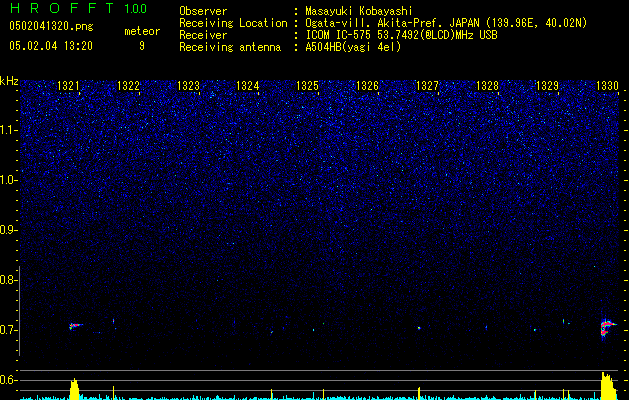Click the yellow power peak below 1330

point(608,386)
